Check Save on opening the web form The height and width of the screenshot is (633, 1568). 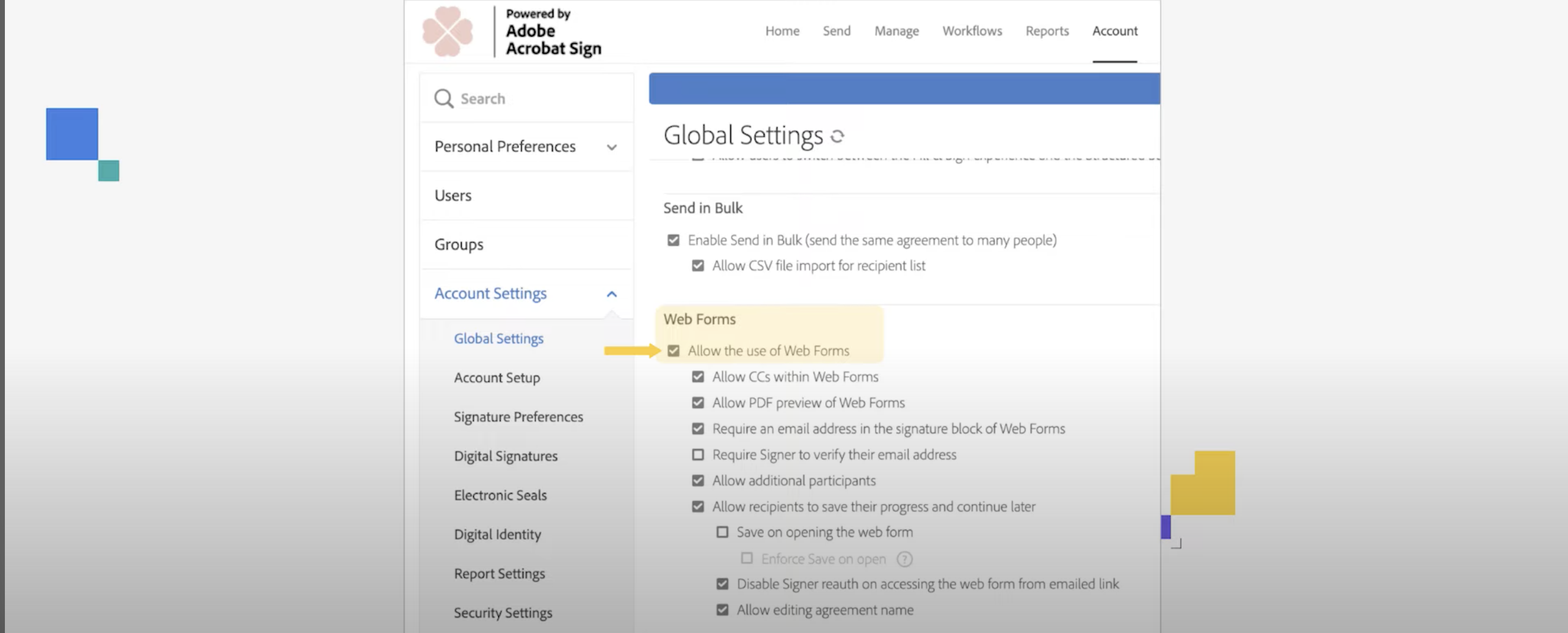(722, 532)
